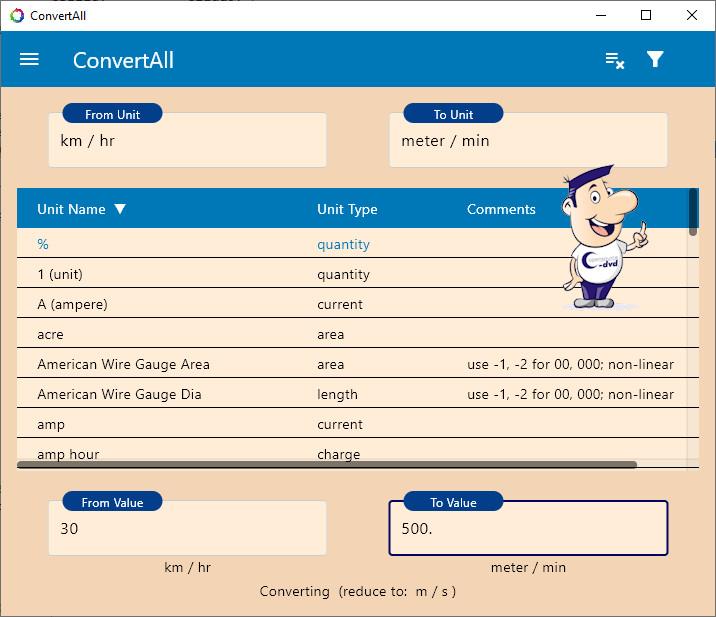Select the acre unit row
The image size is (716, 617).
pos(200,334)
